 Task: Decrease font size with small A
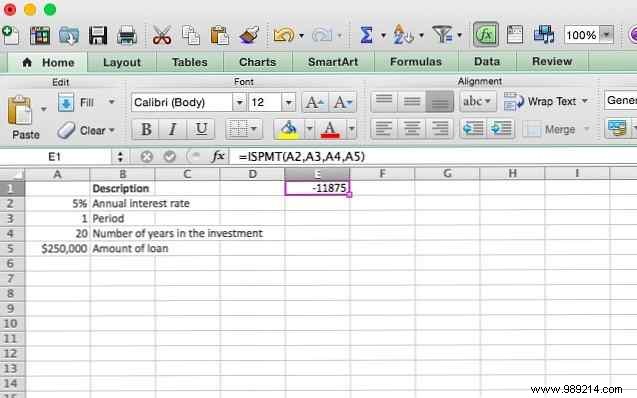pyautogui.click(x=343, y=102)
